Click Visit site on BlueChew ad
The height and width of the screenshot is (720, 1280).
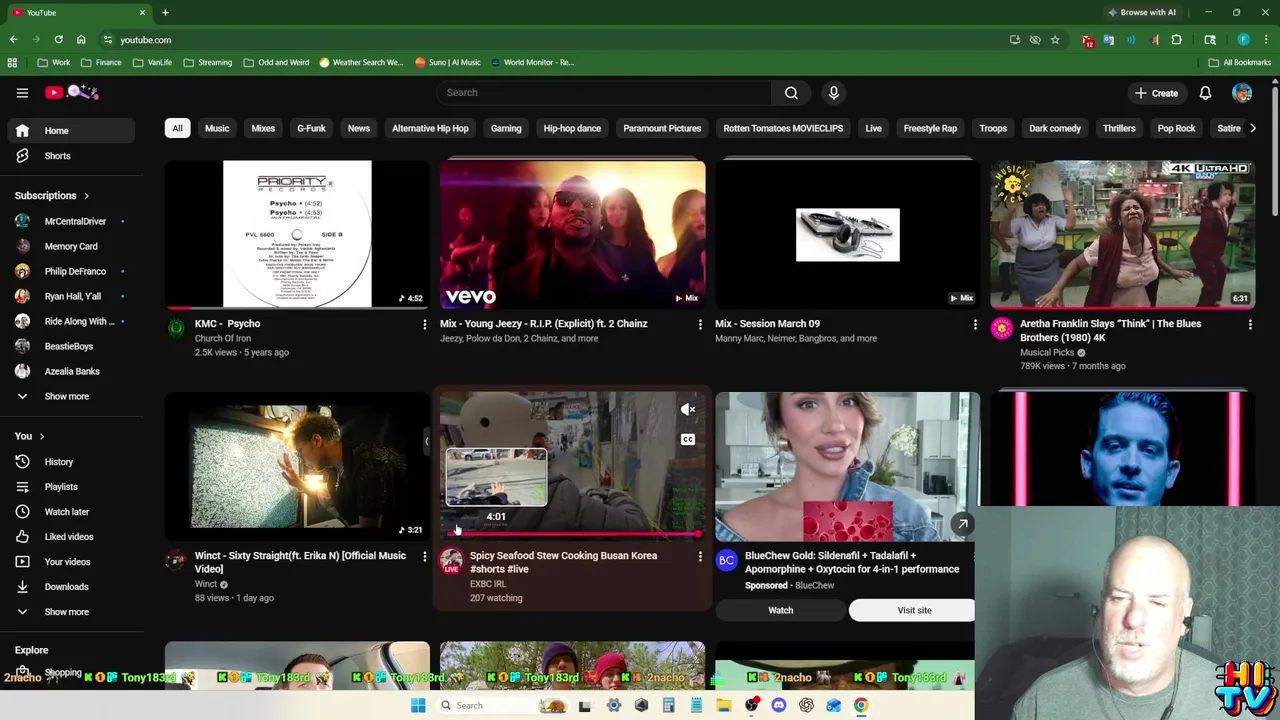[x=914, y=610]
